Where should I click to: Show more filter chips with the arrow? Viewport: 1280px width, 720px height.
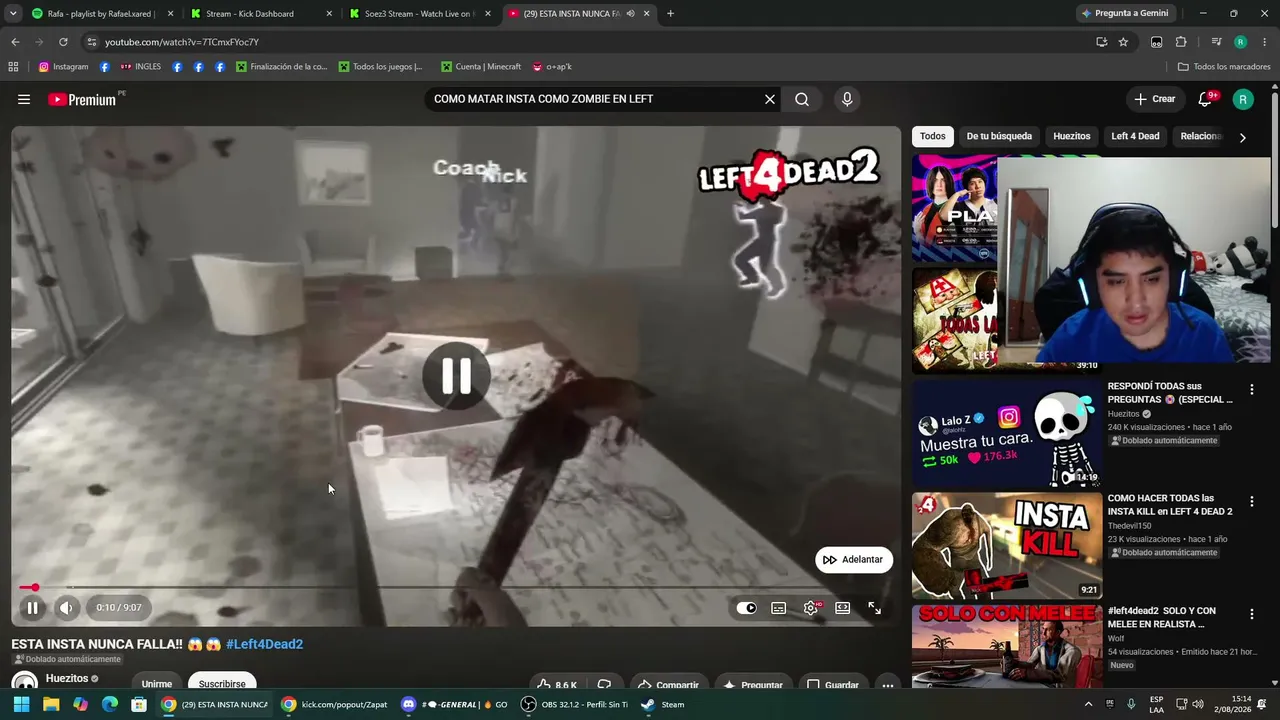[1242, 137]
